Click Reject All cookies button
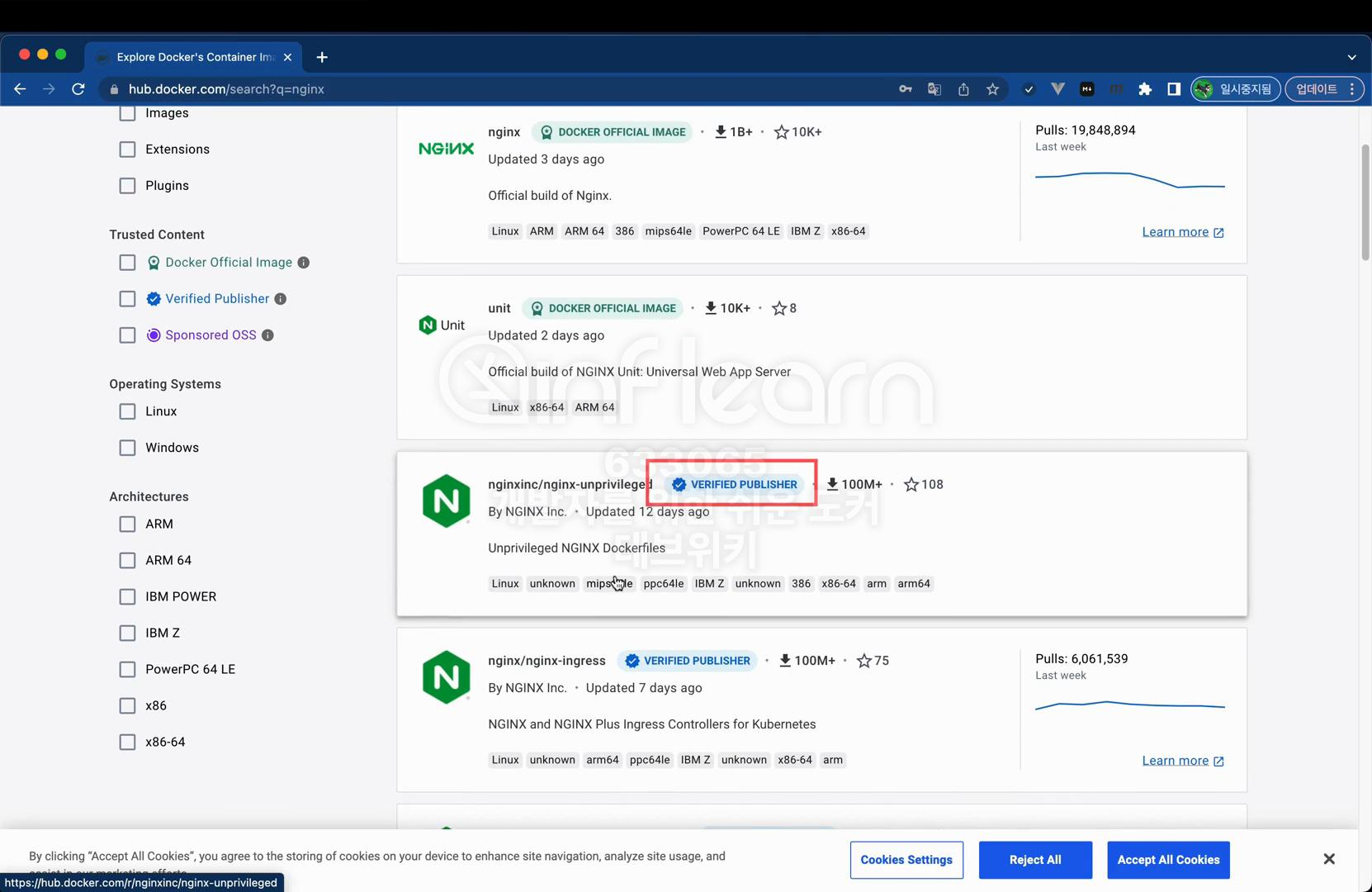This screenshot has width=1372, height=892. pyautogui.click(x=1035, y=860)
